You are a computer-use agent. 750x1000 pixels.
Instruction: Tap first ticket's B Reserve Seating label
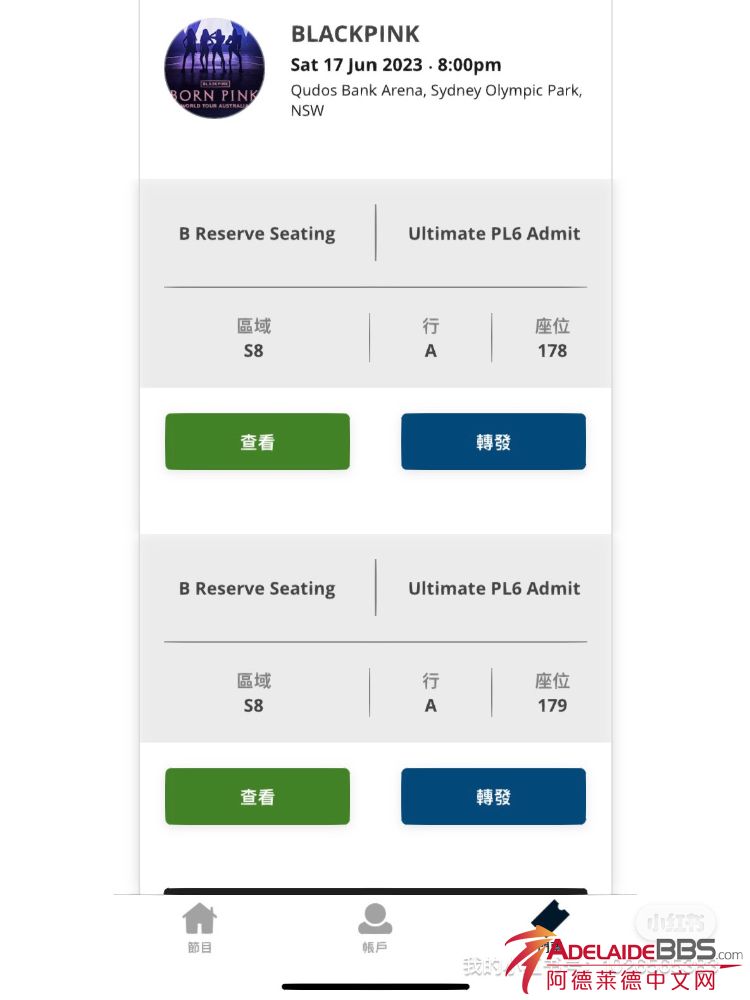pos(257,234)
